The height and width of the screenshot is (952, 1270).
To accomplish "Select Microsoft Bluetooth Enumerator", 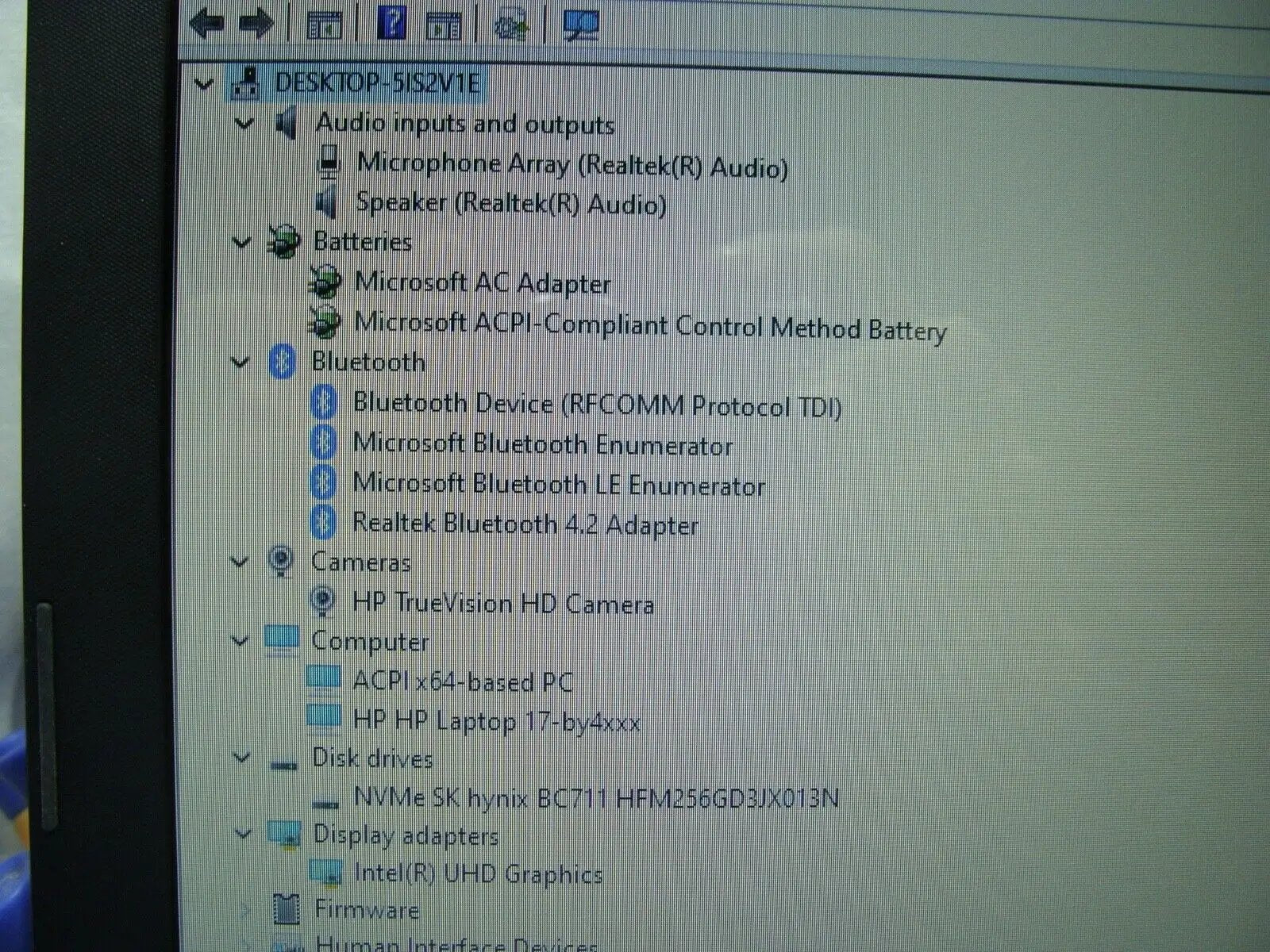I will pyautogui.click(x=543, y=443).
